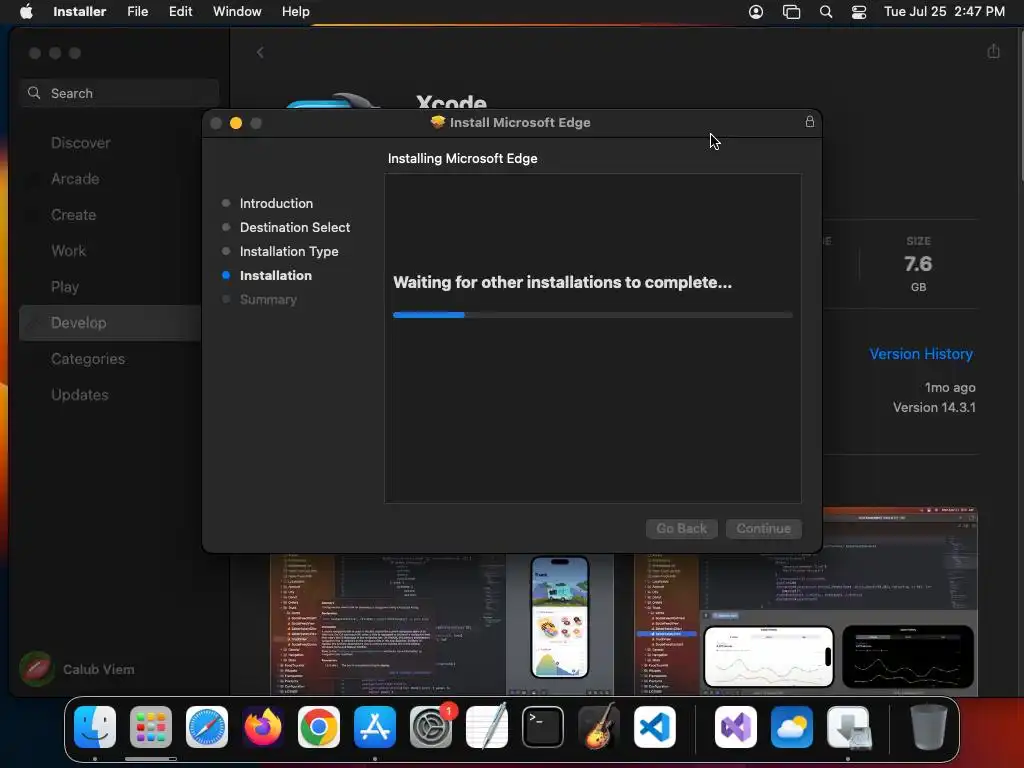Open the Window menu
This screenshot has width=1024, height=768.
(x=237, y=11)
